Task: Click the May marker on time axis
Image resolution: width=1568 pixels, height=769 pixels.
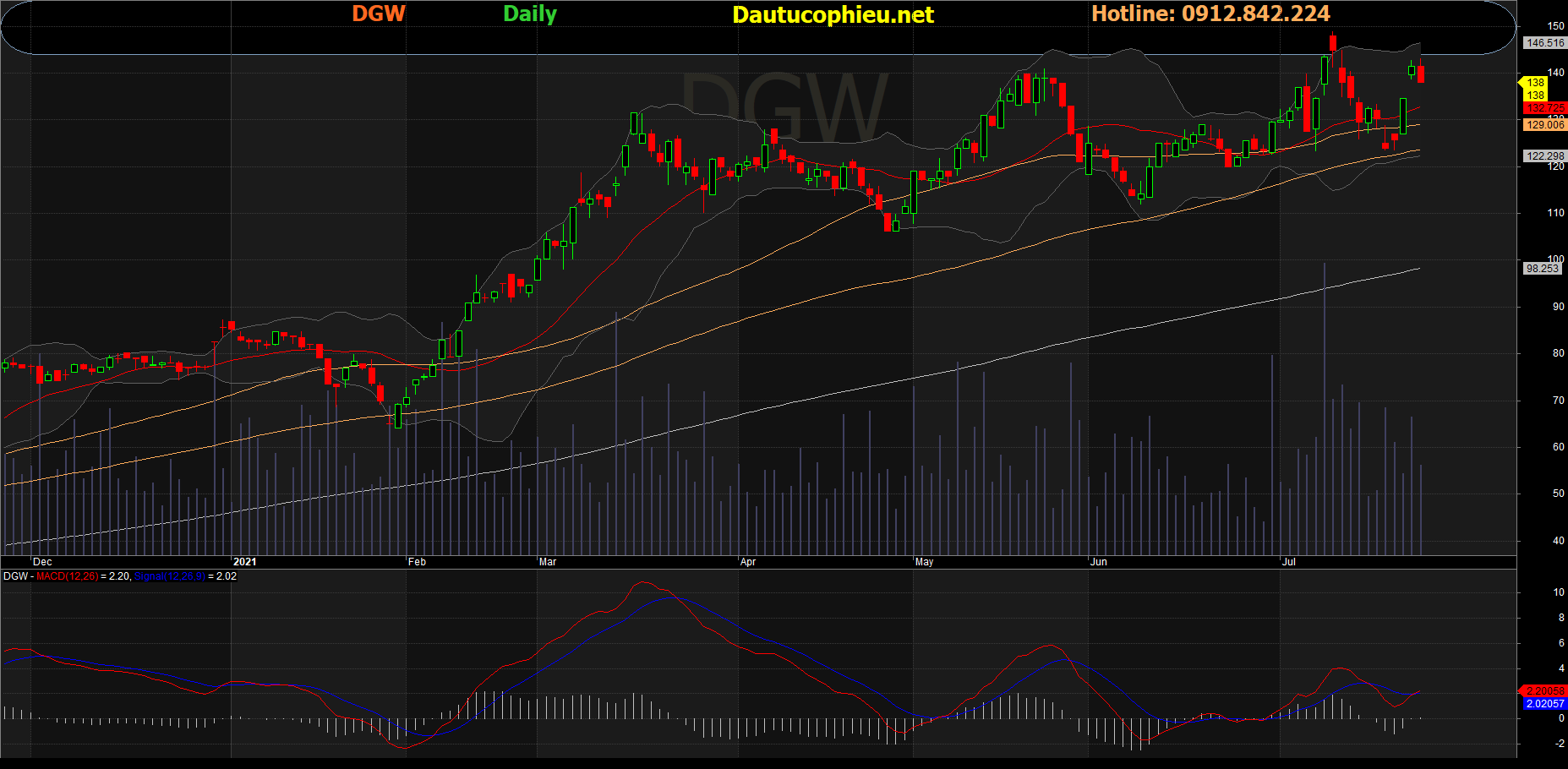Action: [x=924, y=562]
